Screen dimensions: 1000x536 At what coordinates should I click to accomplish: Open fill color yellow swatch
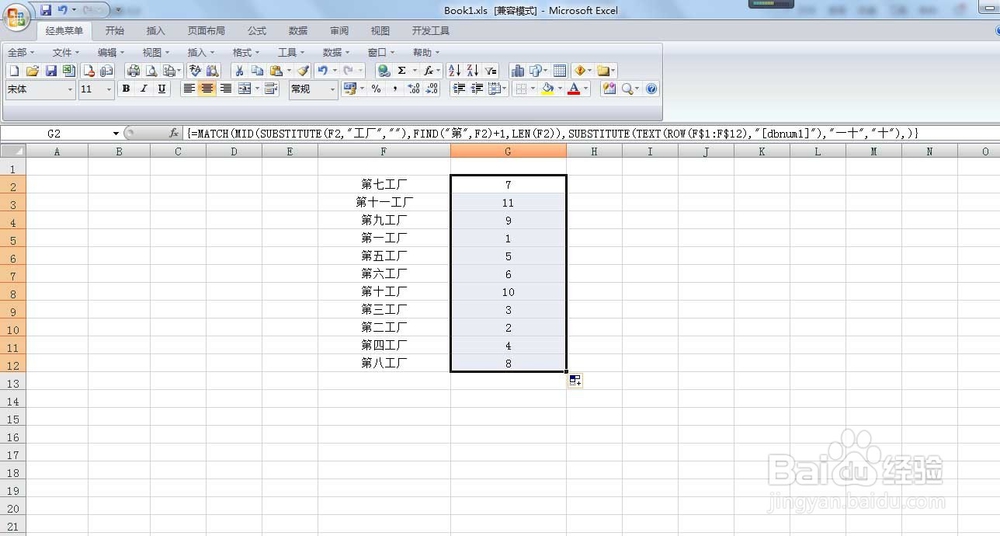(547, 89)
